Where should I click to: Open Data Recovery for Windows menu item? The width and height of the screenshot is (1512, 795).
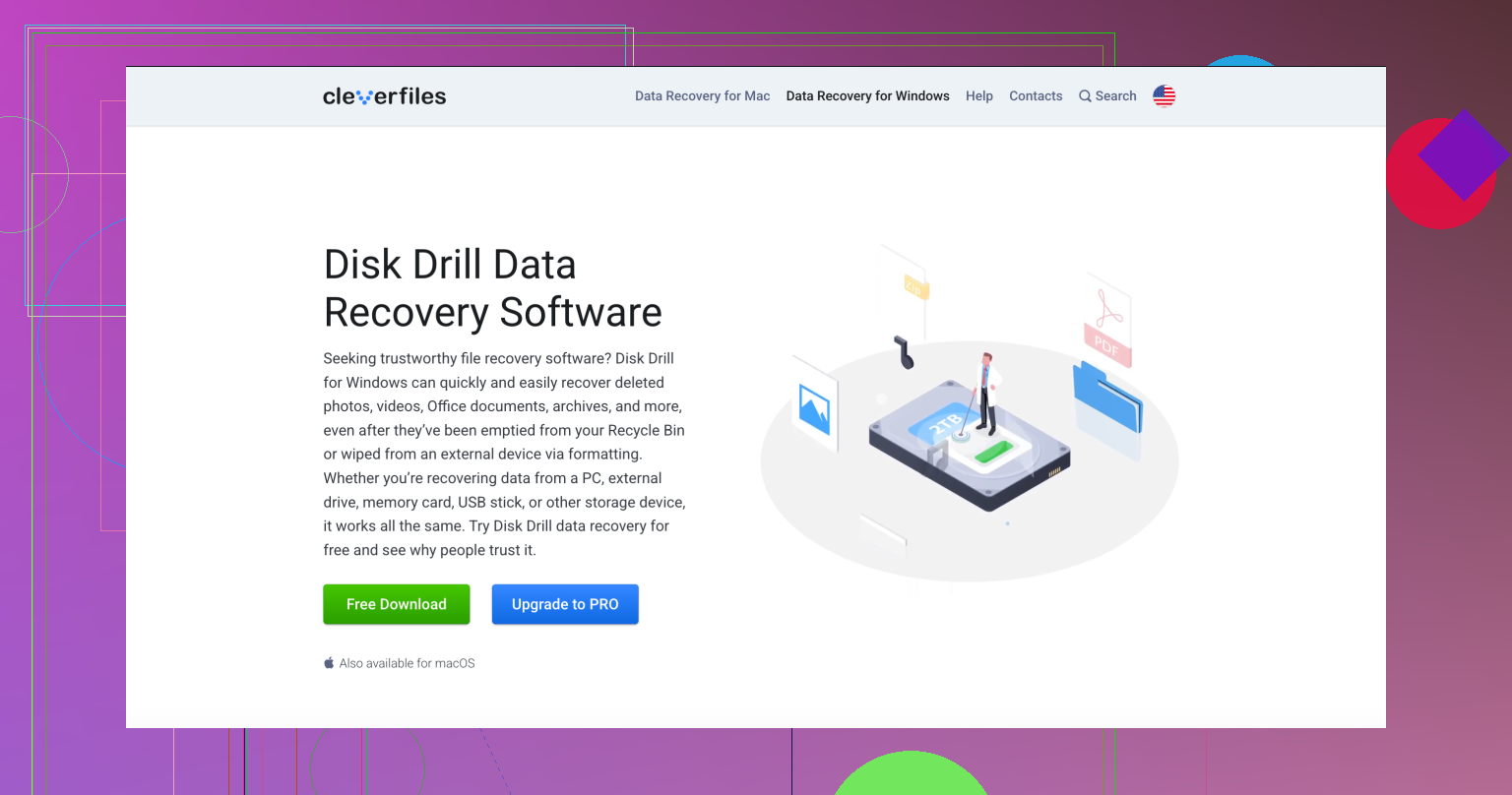pos(868,95)
